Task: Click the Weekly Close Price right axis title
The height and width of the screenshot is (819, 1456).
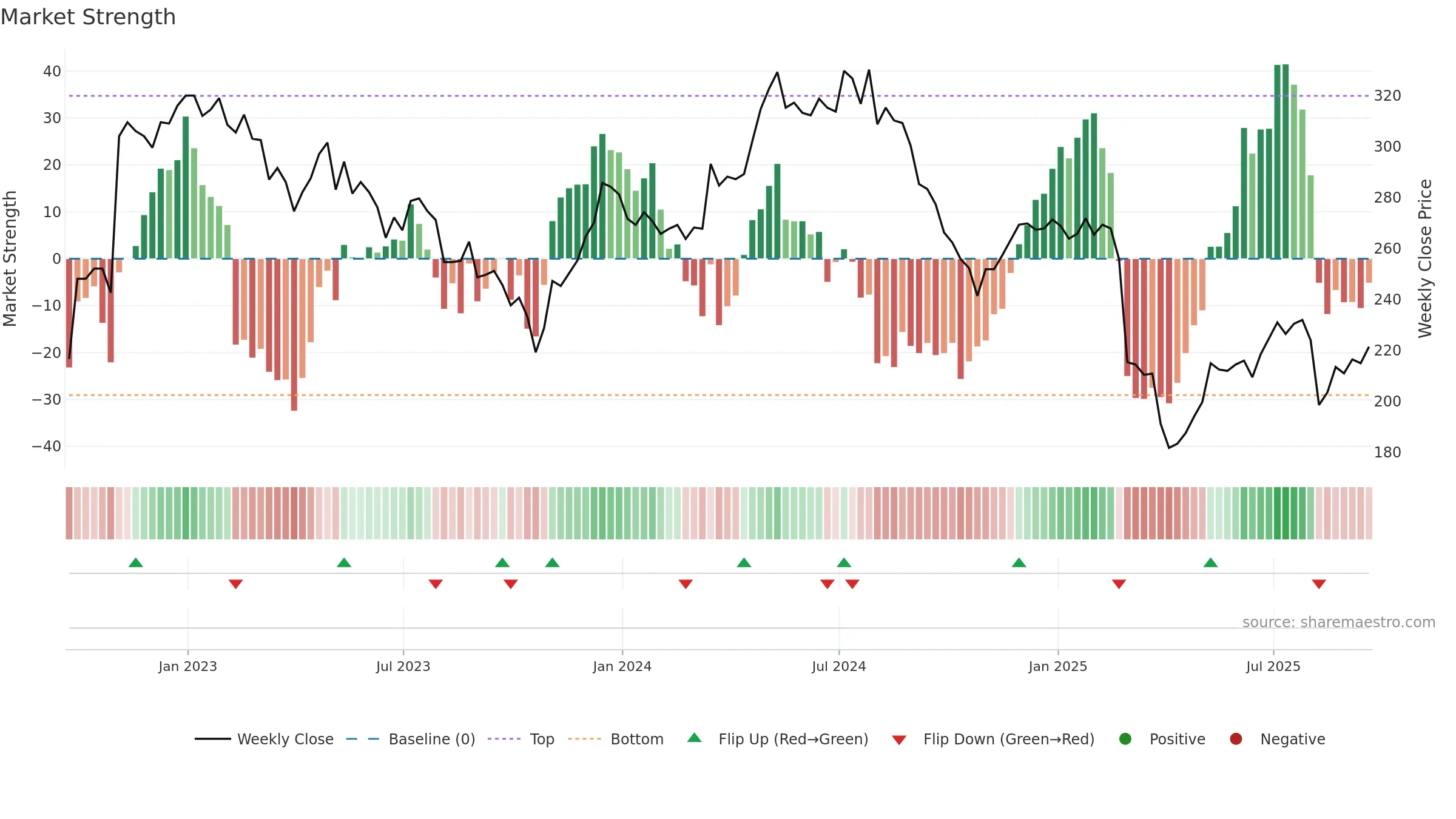Action: point(1425,258)
